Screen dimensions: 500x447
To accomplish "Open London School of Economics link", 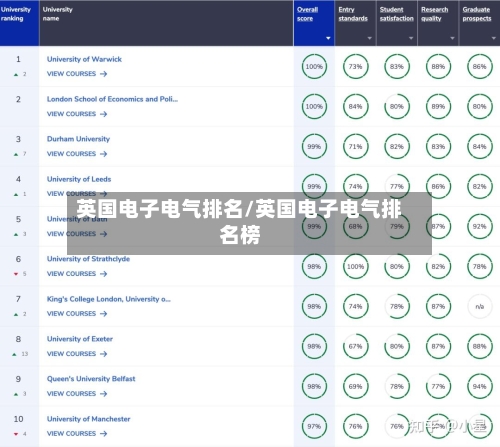I will [x=112, y=99].
